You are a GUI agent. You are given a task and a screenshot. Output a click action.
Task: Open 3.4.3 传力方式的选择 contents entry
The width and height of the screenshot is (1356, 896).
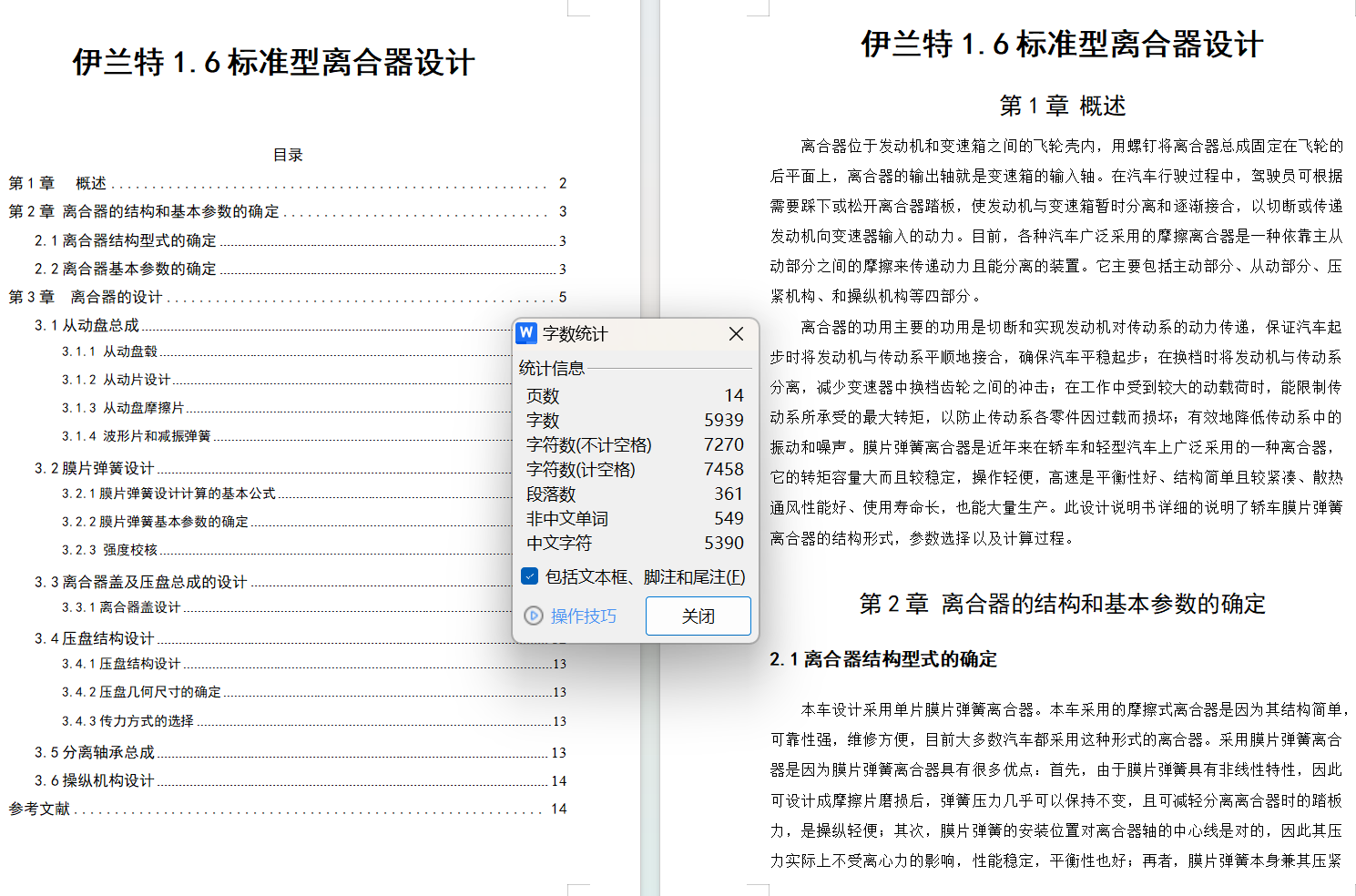click(x=127, y=721)
